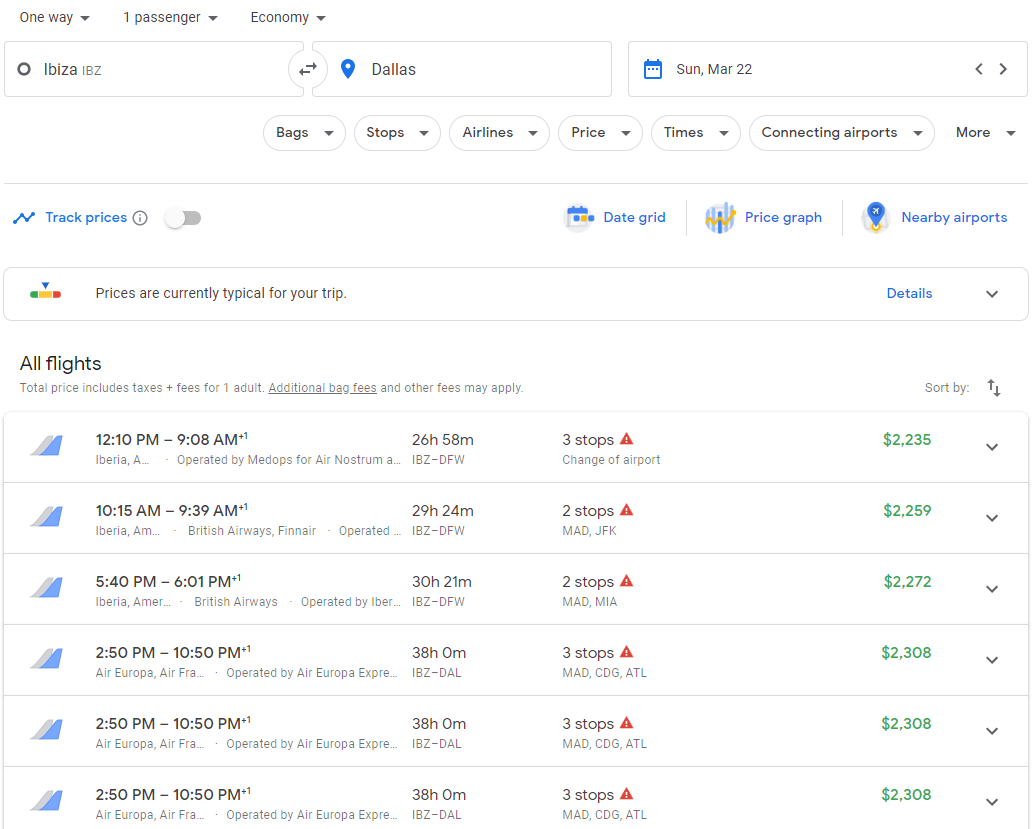
Task: Click the warning icon next to 3 stops
Action: tap(626, 438)
